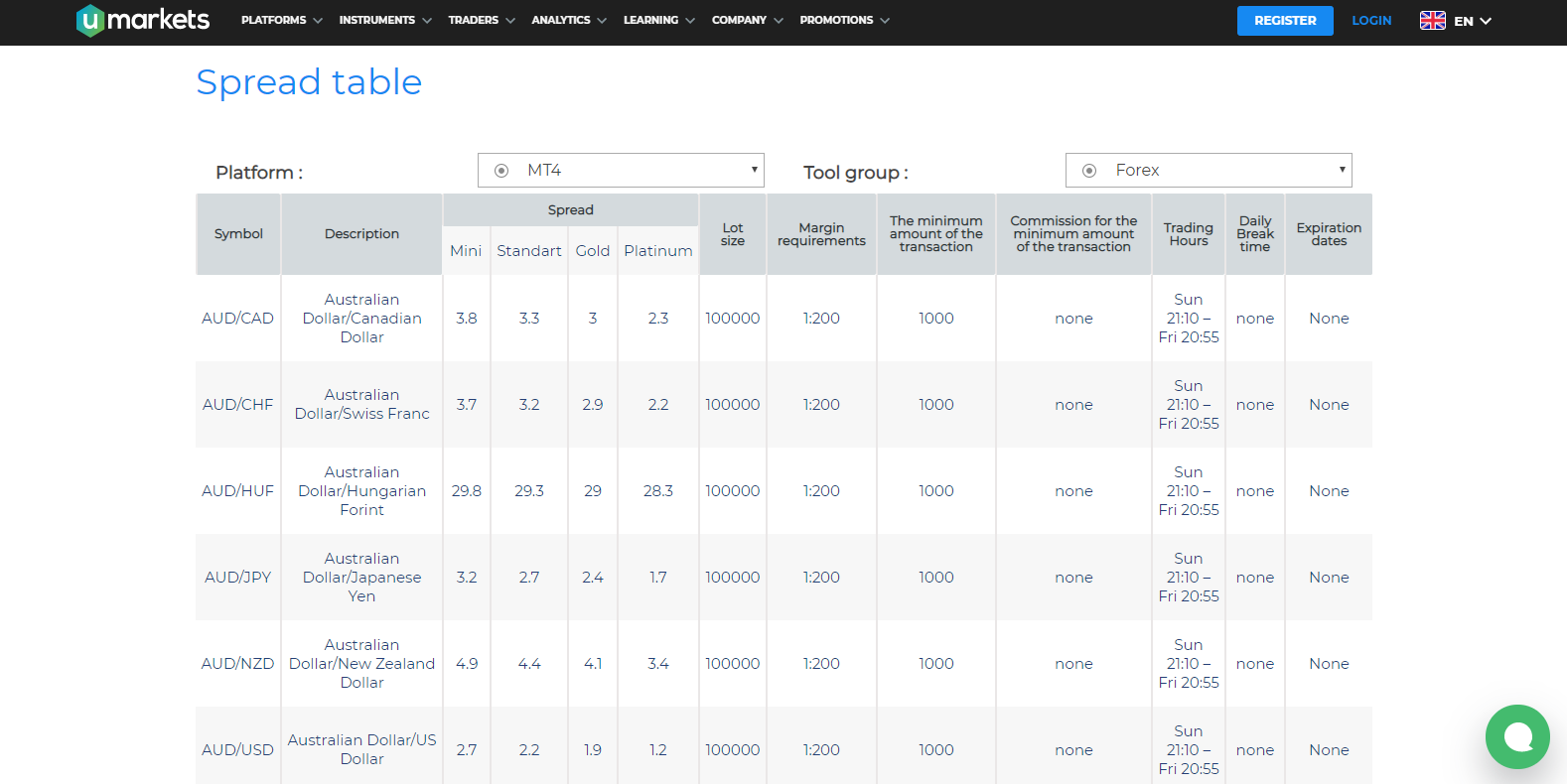Open the Platforms menu
The height and width of the screenshot is (784, 1567).
(281, 20)
